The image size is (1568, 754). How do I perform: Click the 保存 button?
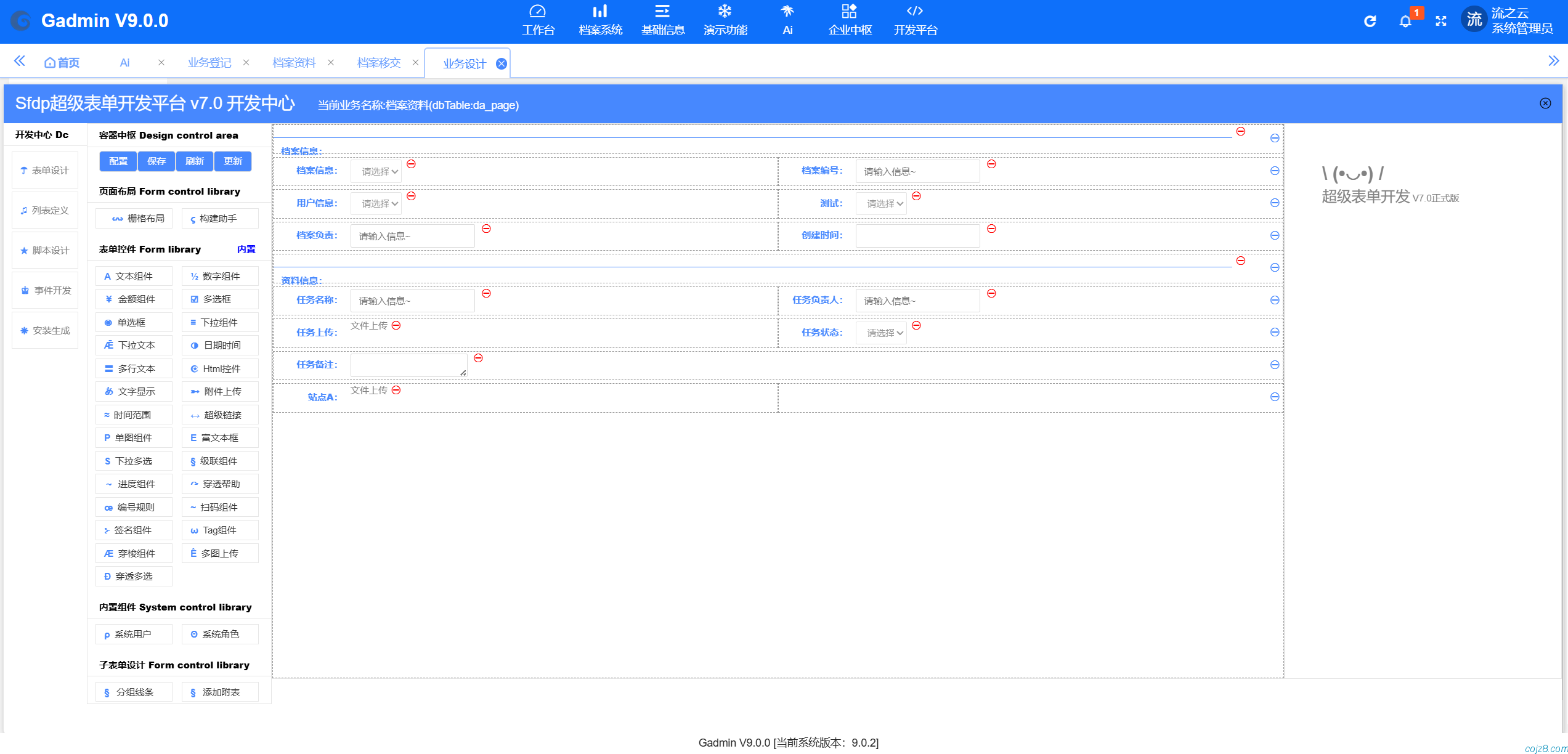pyautogui.click(x=156, y=161)
